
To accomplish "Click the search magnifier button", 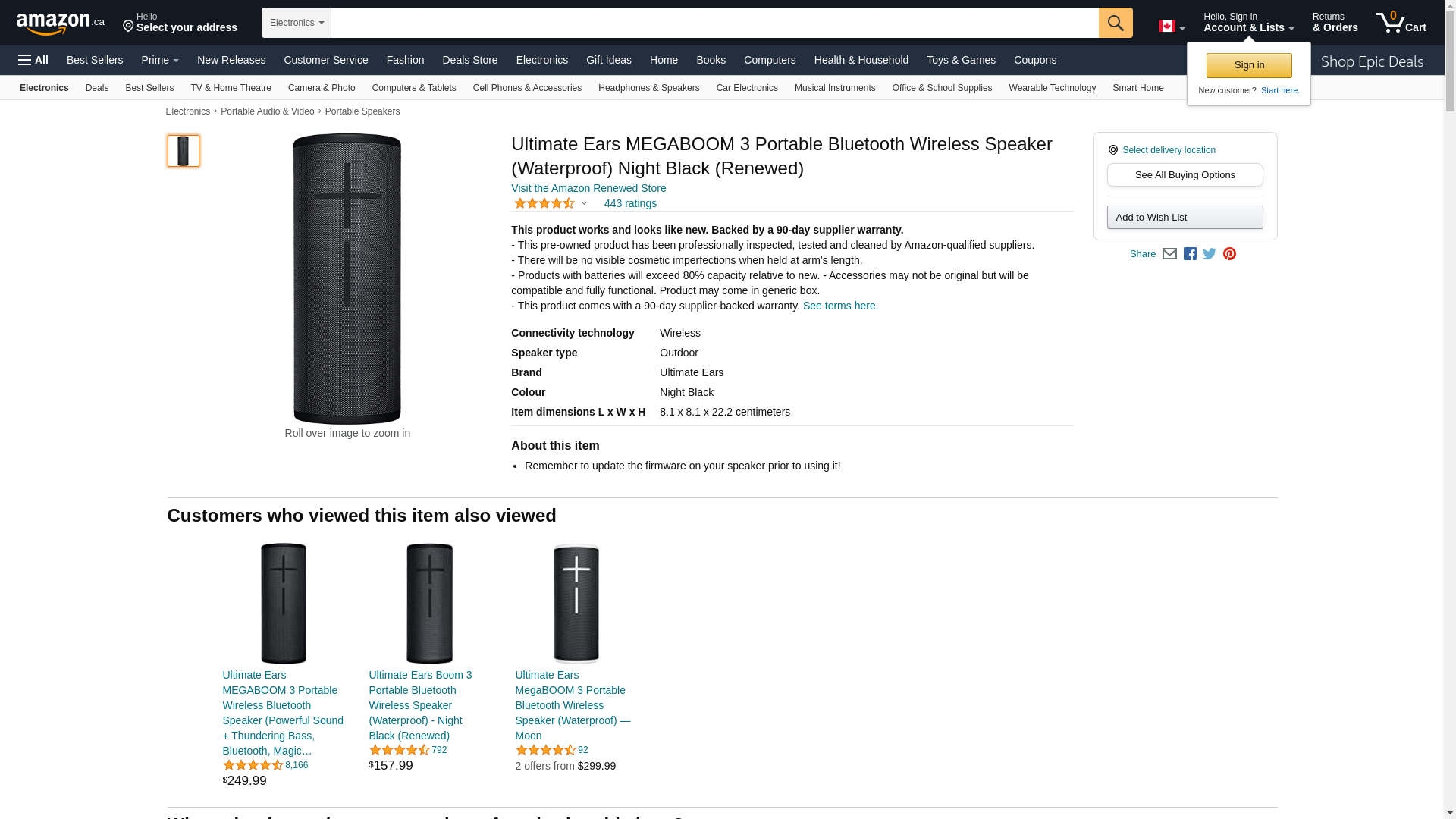I will (x=1115, y=23).
